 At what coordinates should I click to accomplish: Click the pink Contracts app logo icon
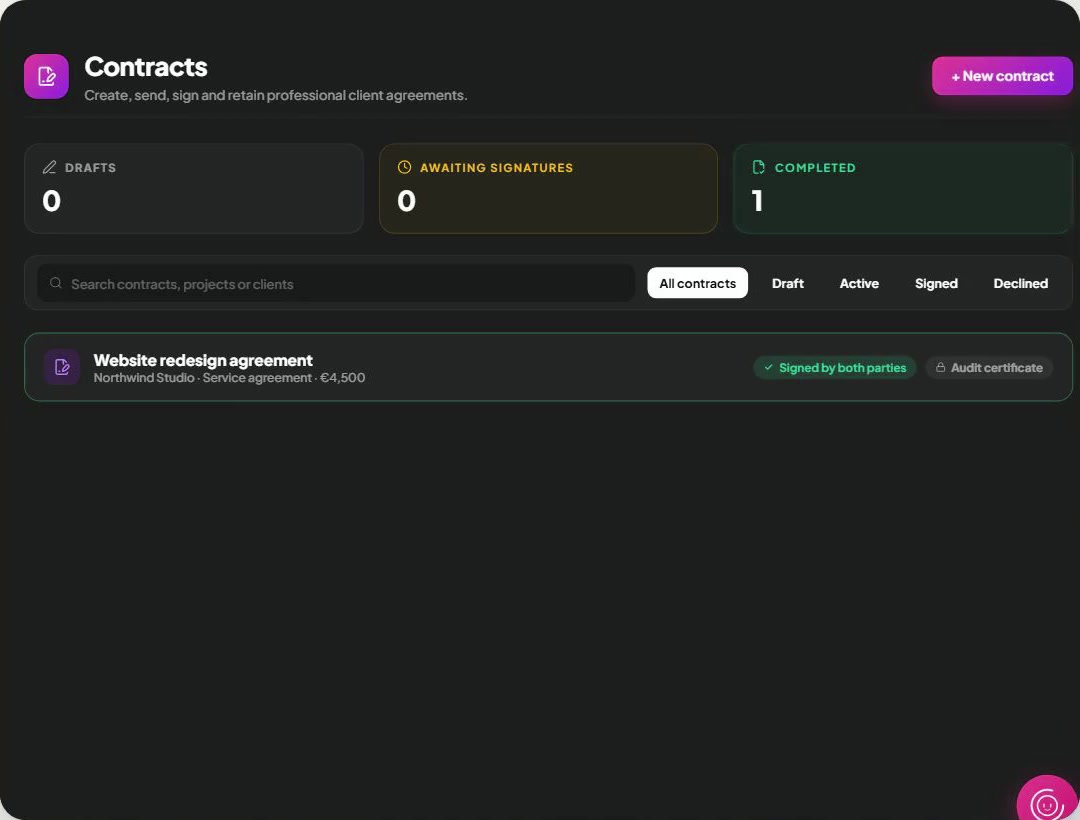(46, 76)
